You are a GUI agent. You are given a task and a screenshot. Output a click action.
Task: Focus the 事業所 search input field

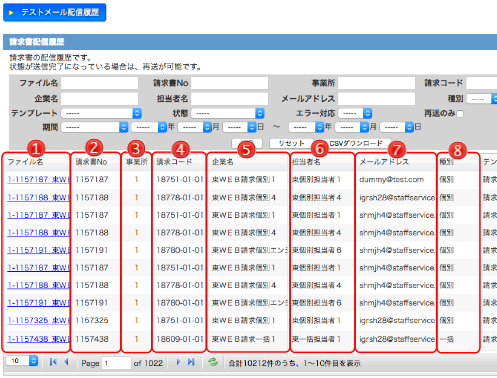[x=376, y=83]
